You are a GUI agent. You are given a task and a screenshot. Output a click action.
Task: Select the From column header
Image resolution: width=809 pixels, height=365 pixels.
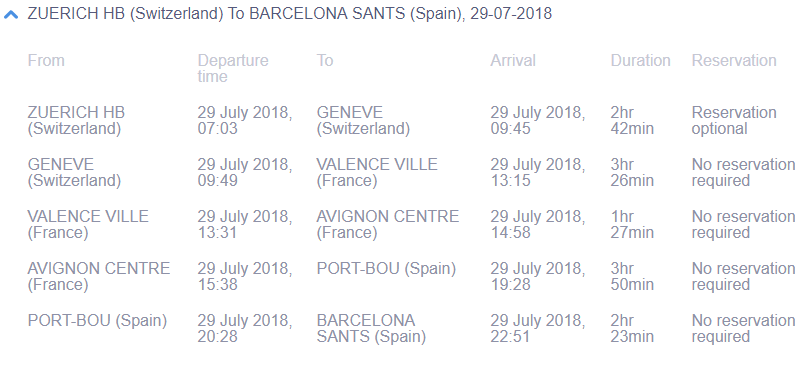[x=46, y=60]
